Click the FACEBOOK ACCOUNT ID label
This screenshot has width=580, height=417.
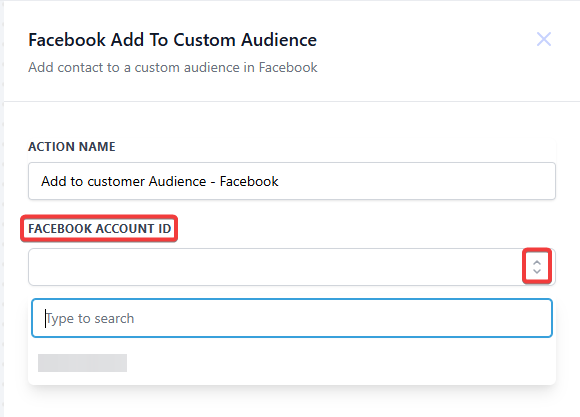click(100, 229)
